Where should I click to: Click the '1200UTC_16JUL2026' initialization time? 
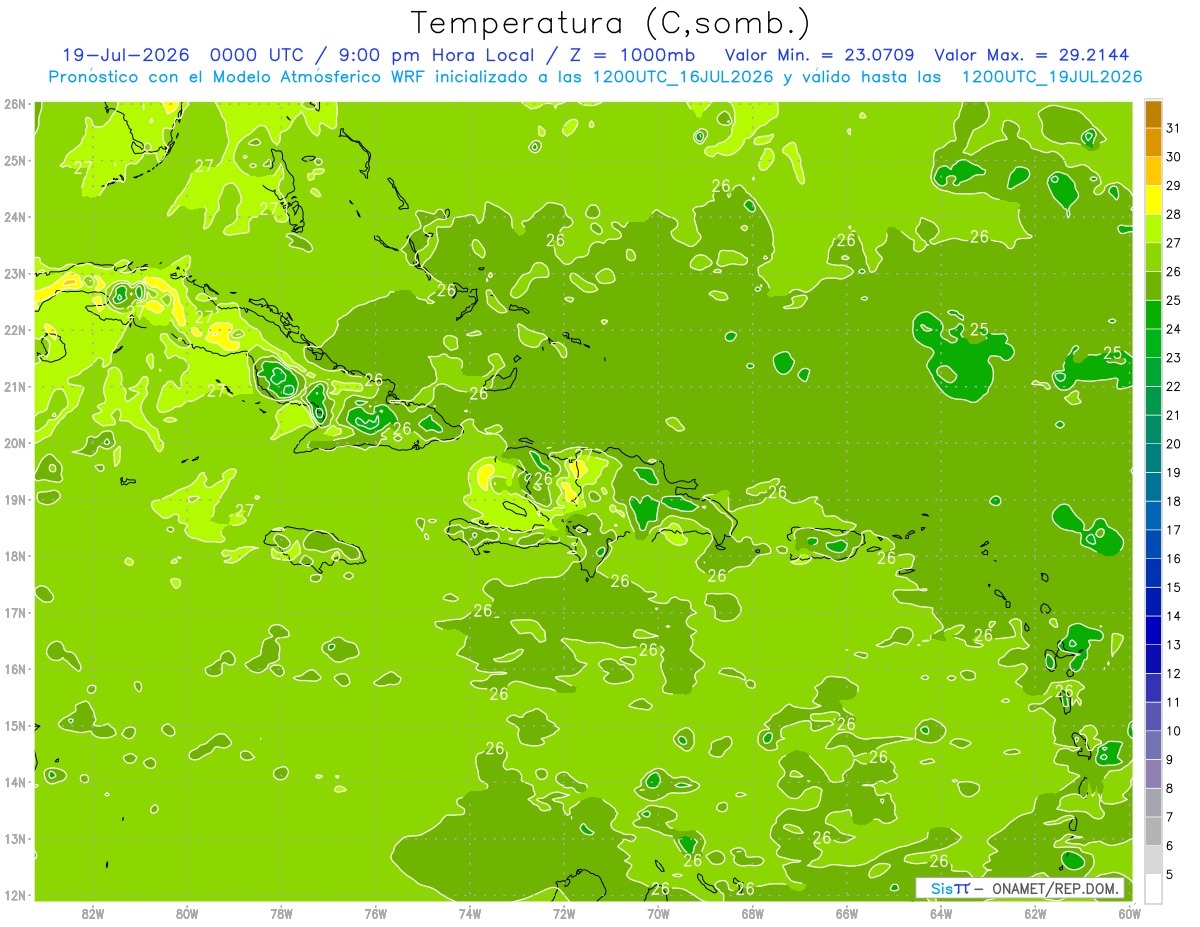point(683,77)
